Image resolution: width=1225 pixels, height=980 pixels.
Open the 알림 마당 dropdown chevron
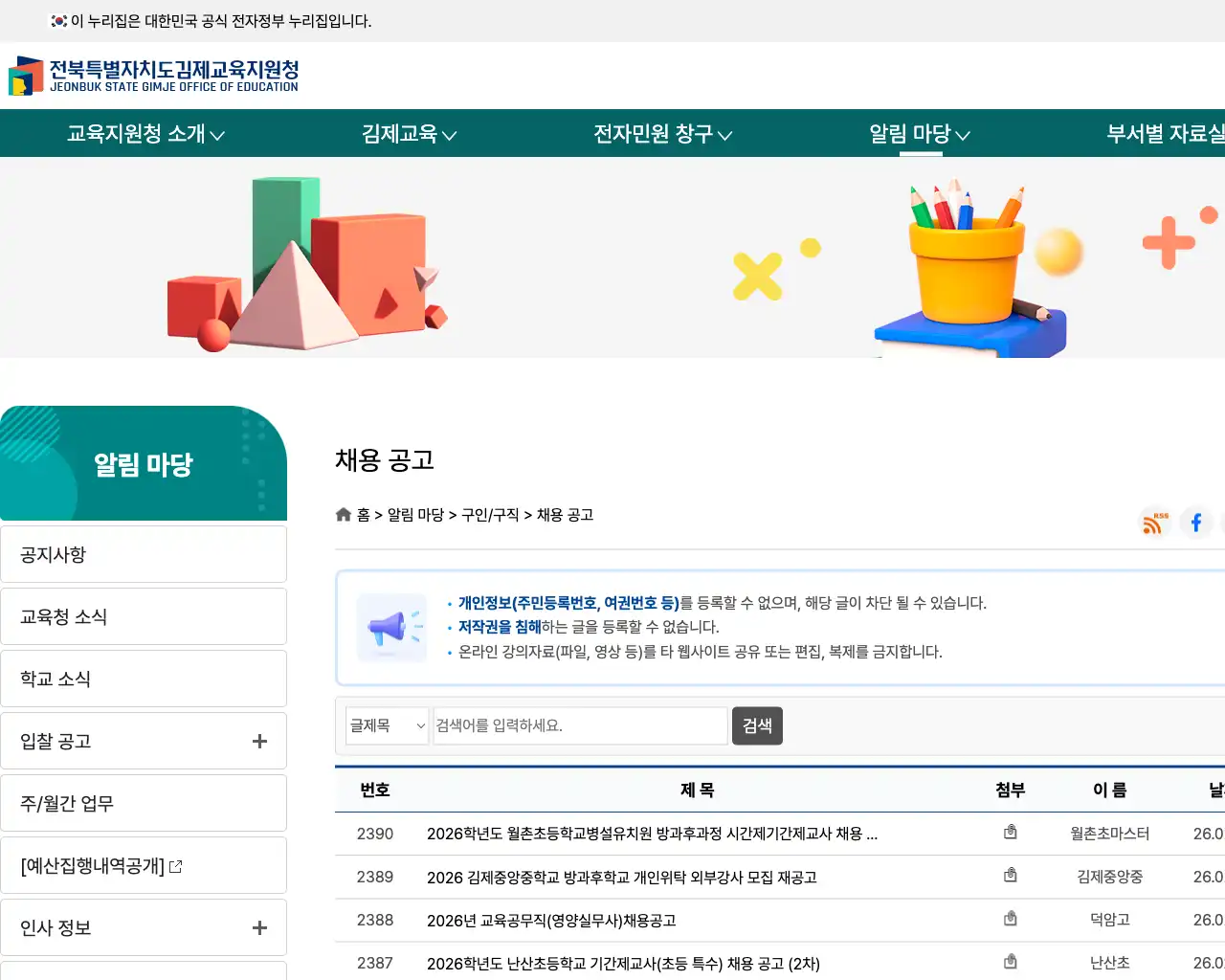coord(964,135)
